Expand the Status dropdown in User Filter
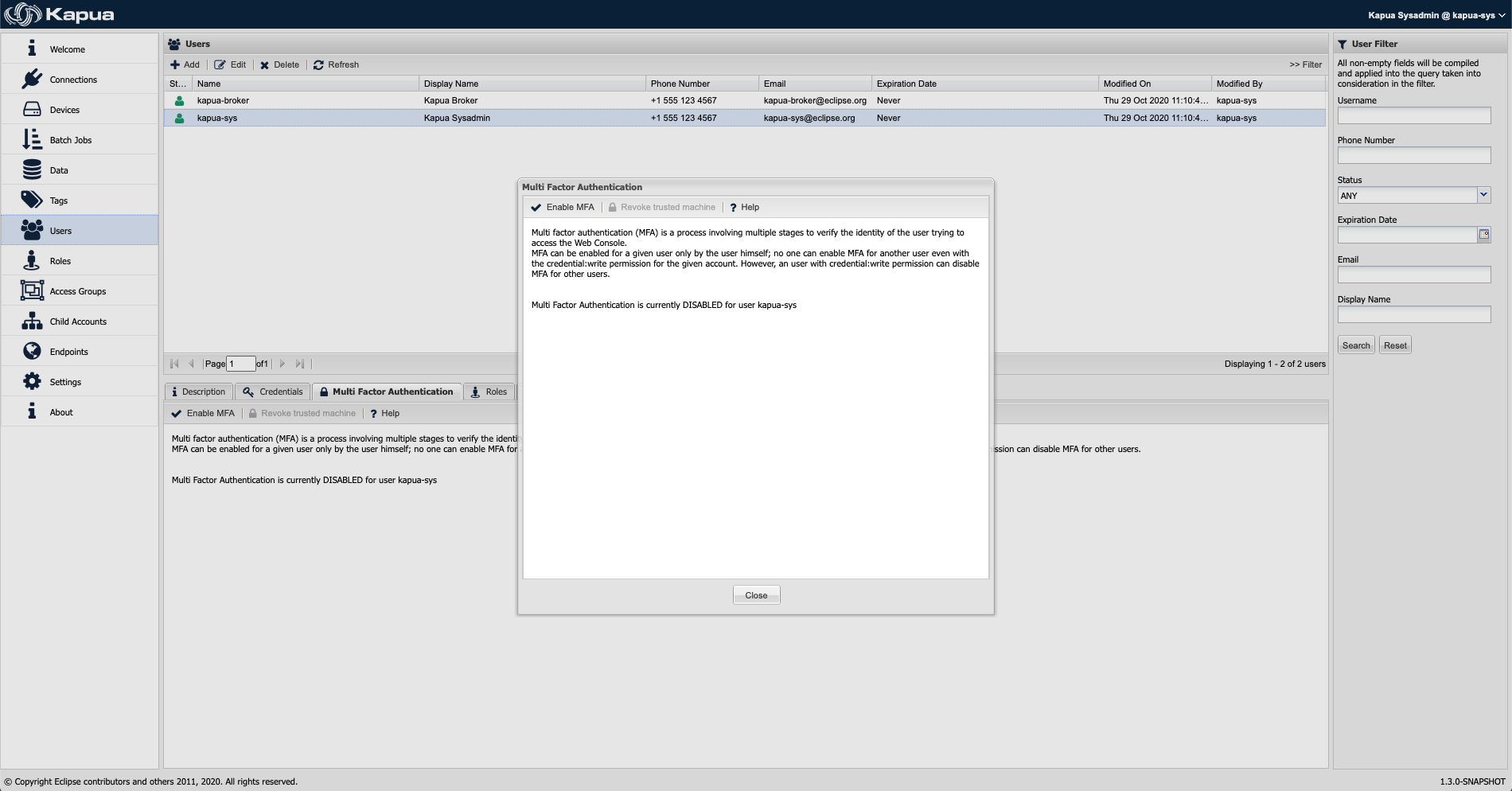The width and height of the screenshot is (1512, 791). point(1483,195)
